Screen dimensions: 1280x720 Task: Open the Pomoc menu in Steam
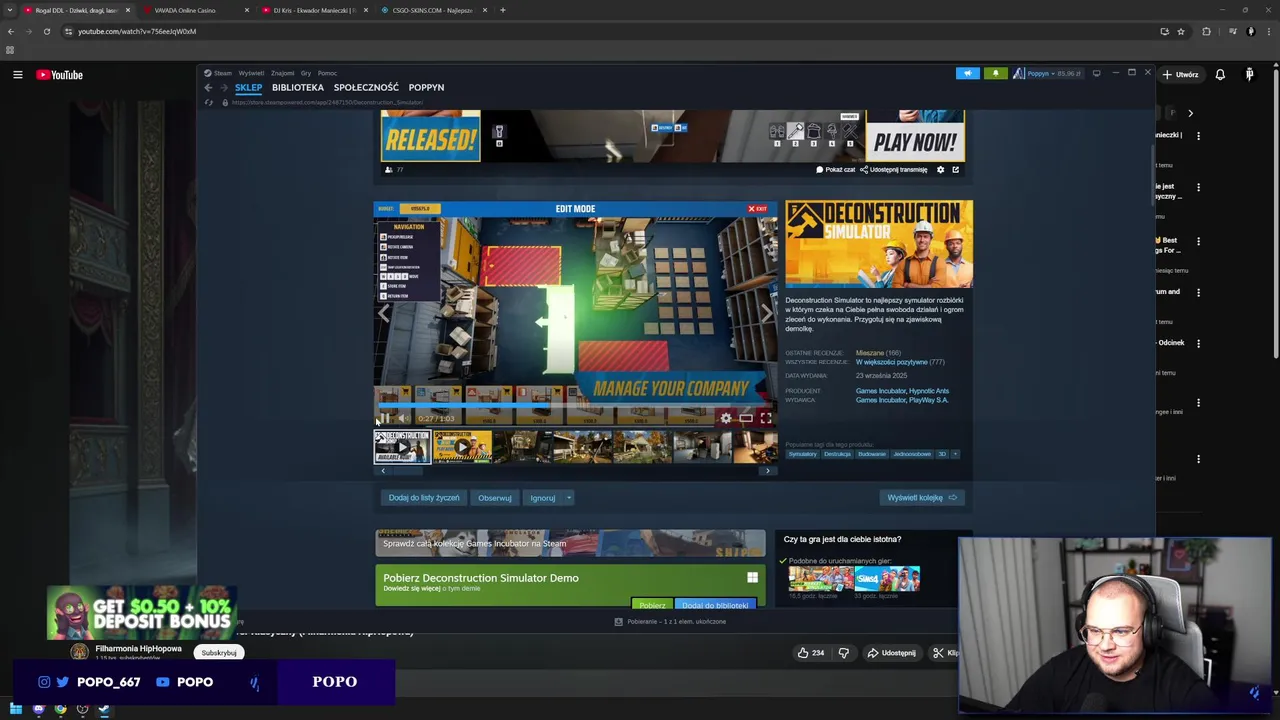pyautogui.click(x=327, y=73)
